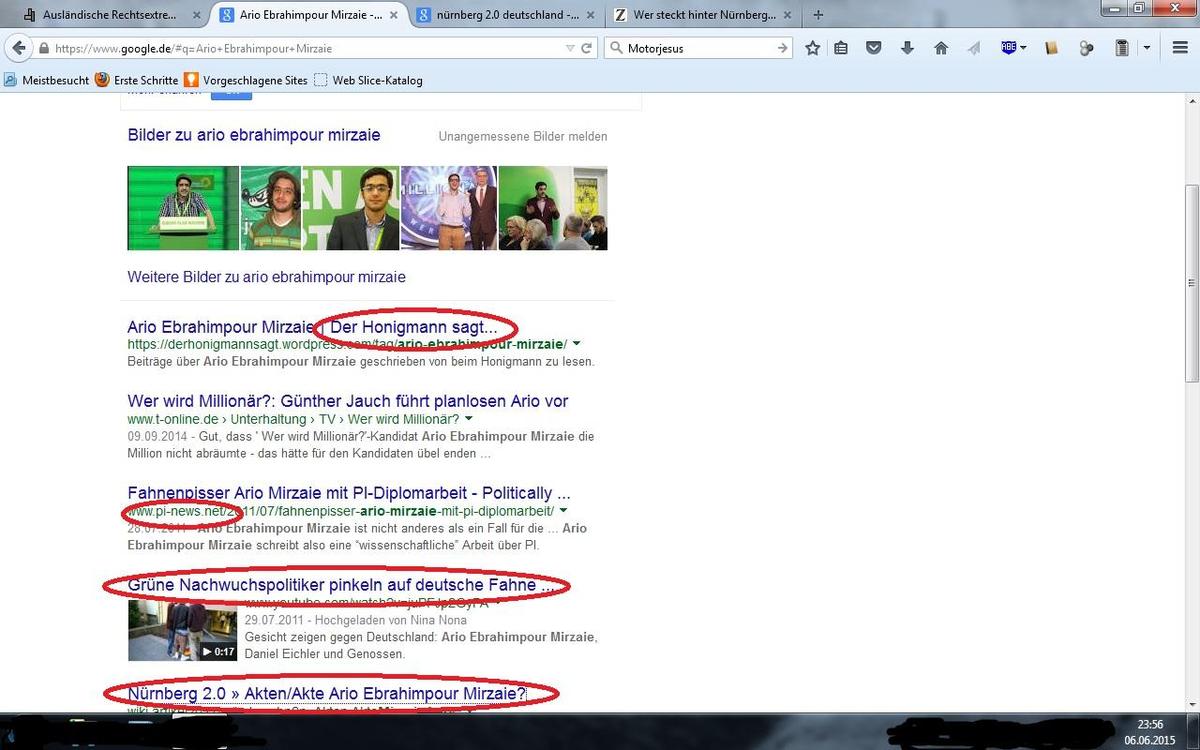Viewport: 1200px width, 750px height.
Task: Expand the ABE ad blocker dropdown arrow
Action: point(1022,48)
